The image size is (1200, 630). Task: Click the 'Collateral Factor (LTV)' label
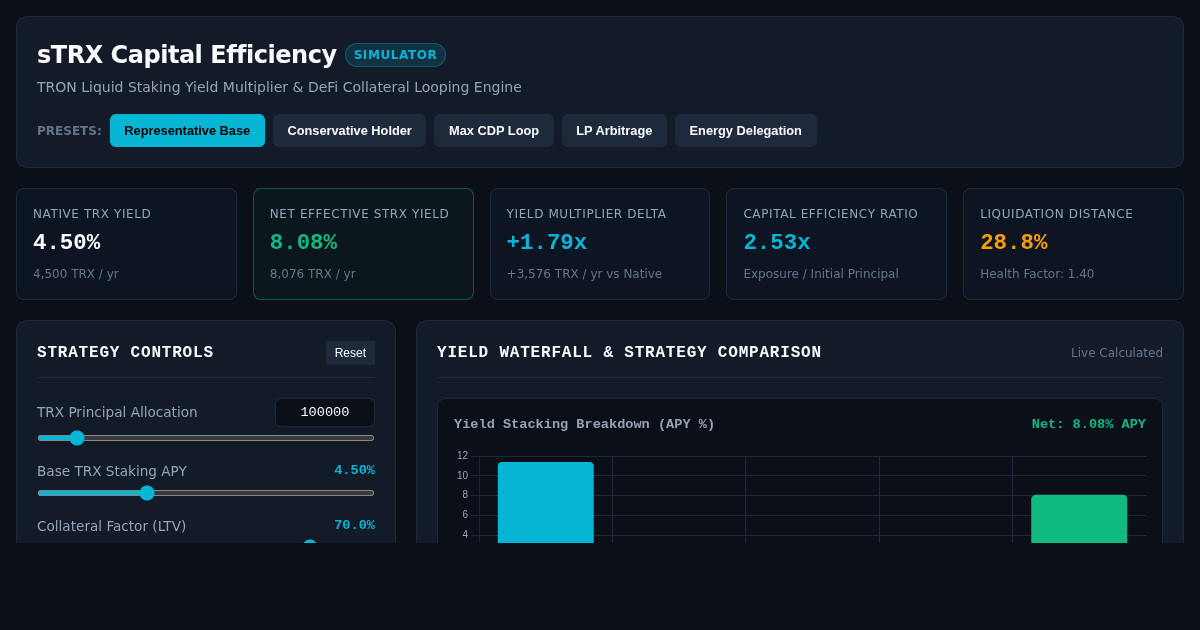click(111, 526)
